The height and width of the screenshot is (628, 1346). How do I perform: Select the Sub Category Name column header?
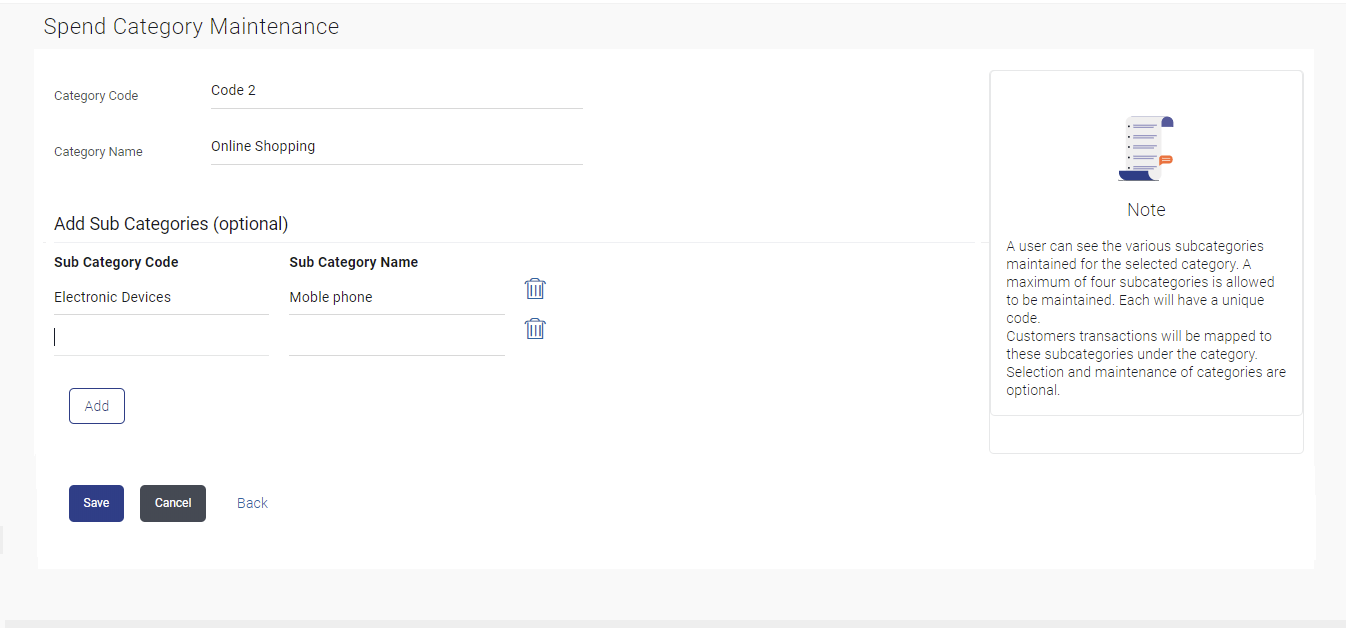(x=354, y=262)
